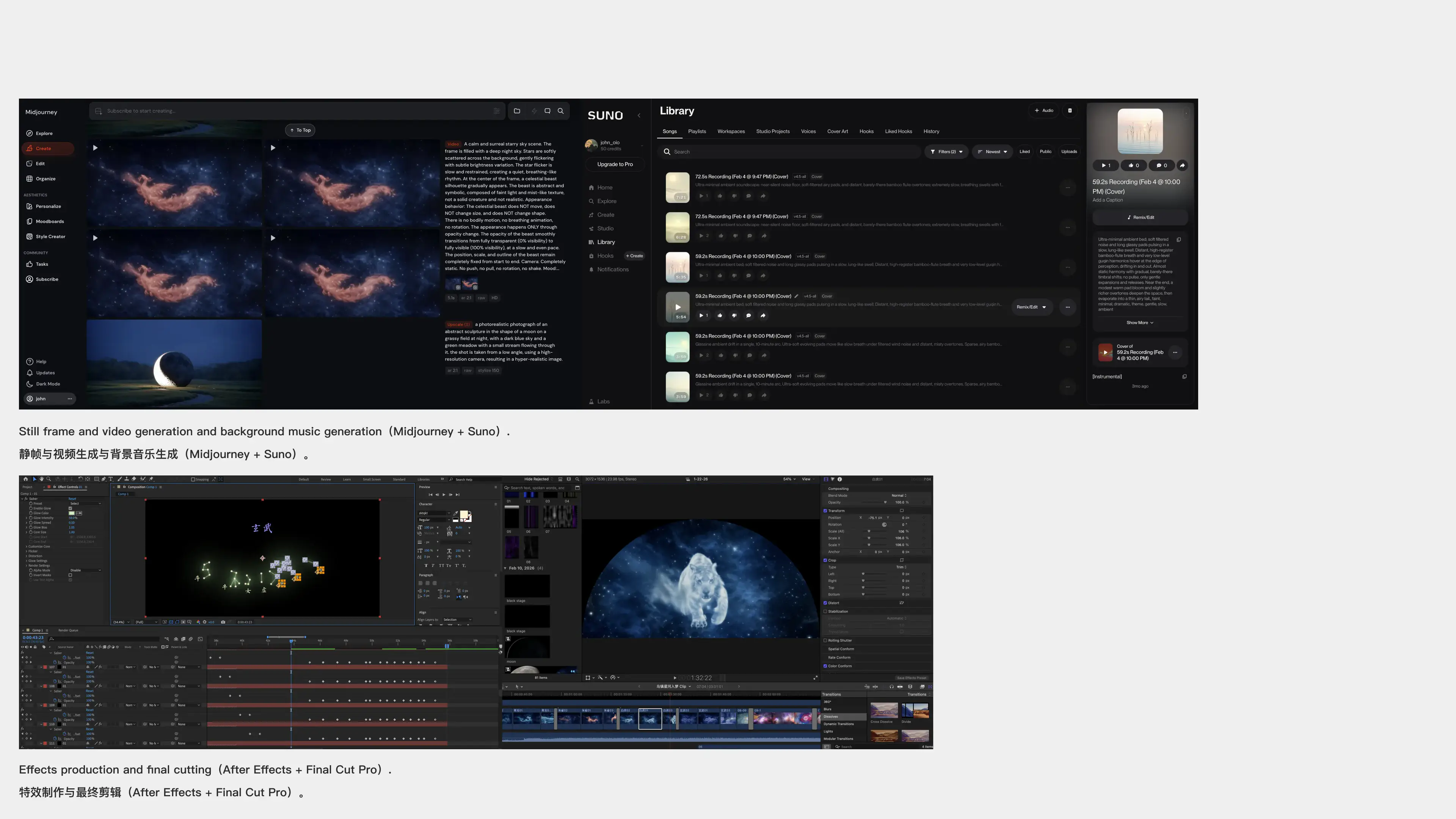Viewport: 1456px width, 819px height.
Task: Switch to the Render Queue tab
Action: click(68, 630)
